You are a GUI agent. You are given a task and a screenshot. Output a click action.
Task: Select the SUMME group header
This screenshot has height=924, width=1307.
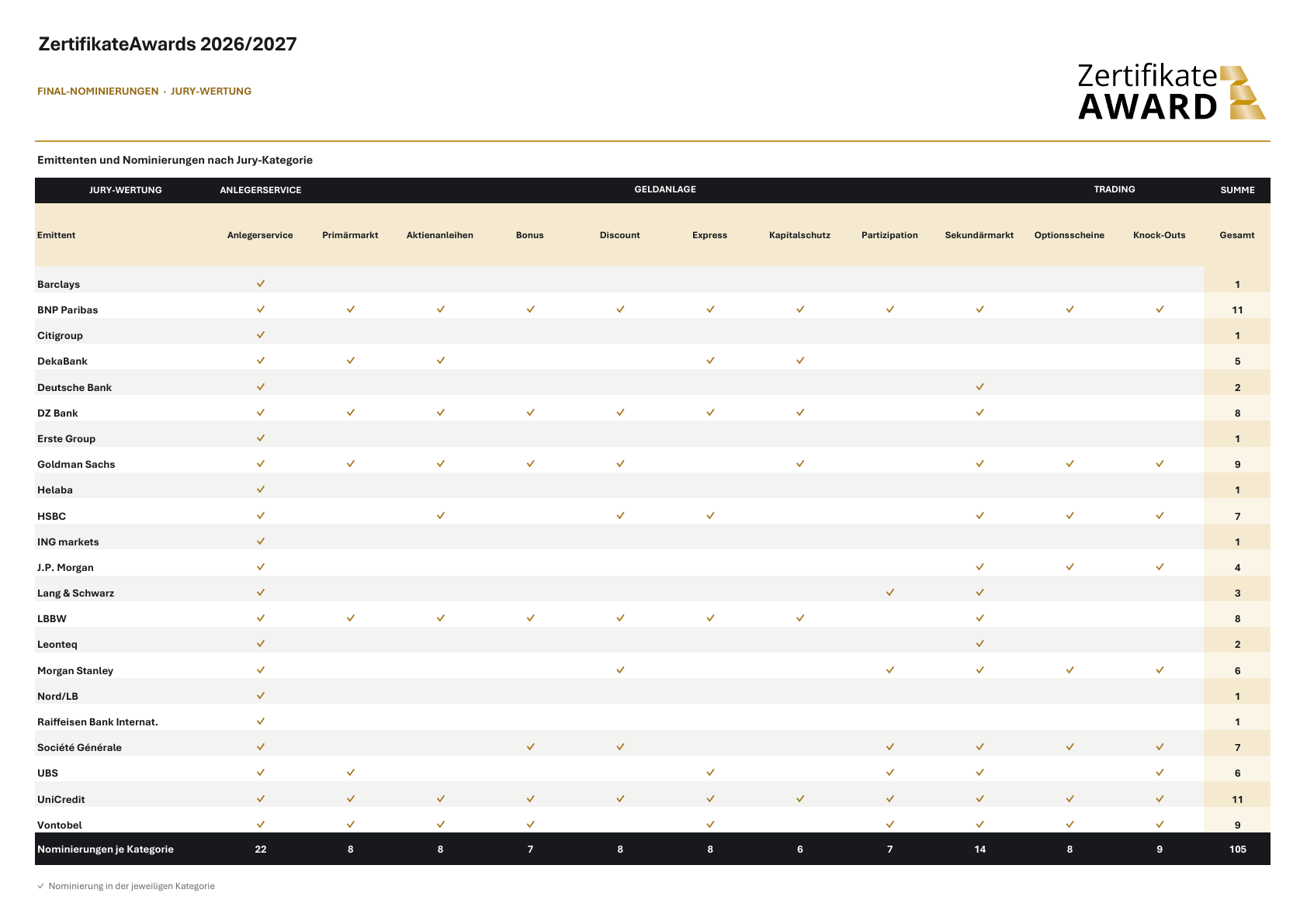(1238, 190)
